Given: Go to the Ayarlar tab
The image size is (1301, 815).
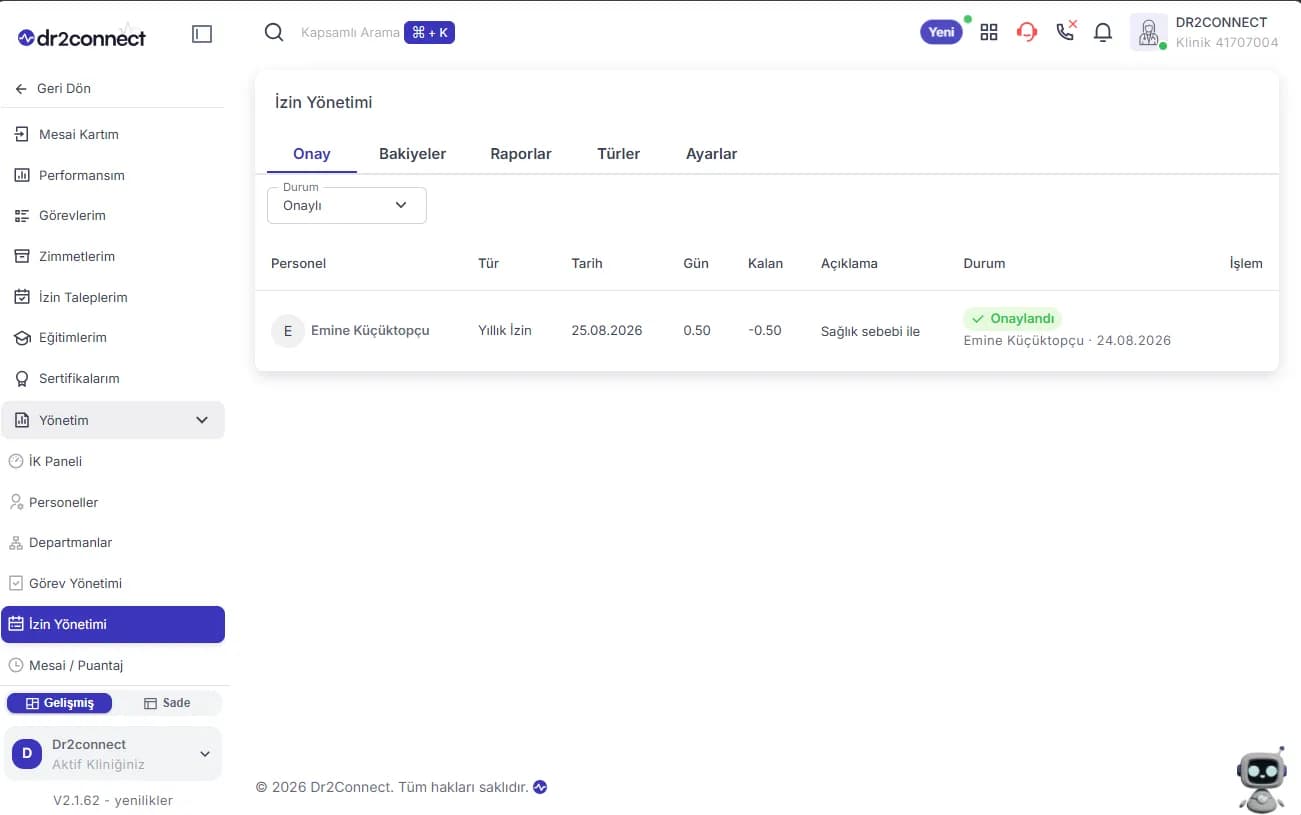Looking at the screenshot, I should click(712, 154).
